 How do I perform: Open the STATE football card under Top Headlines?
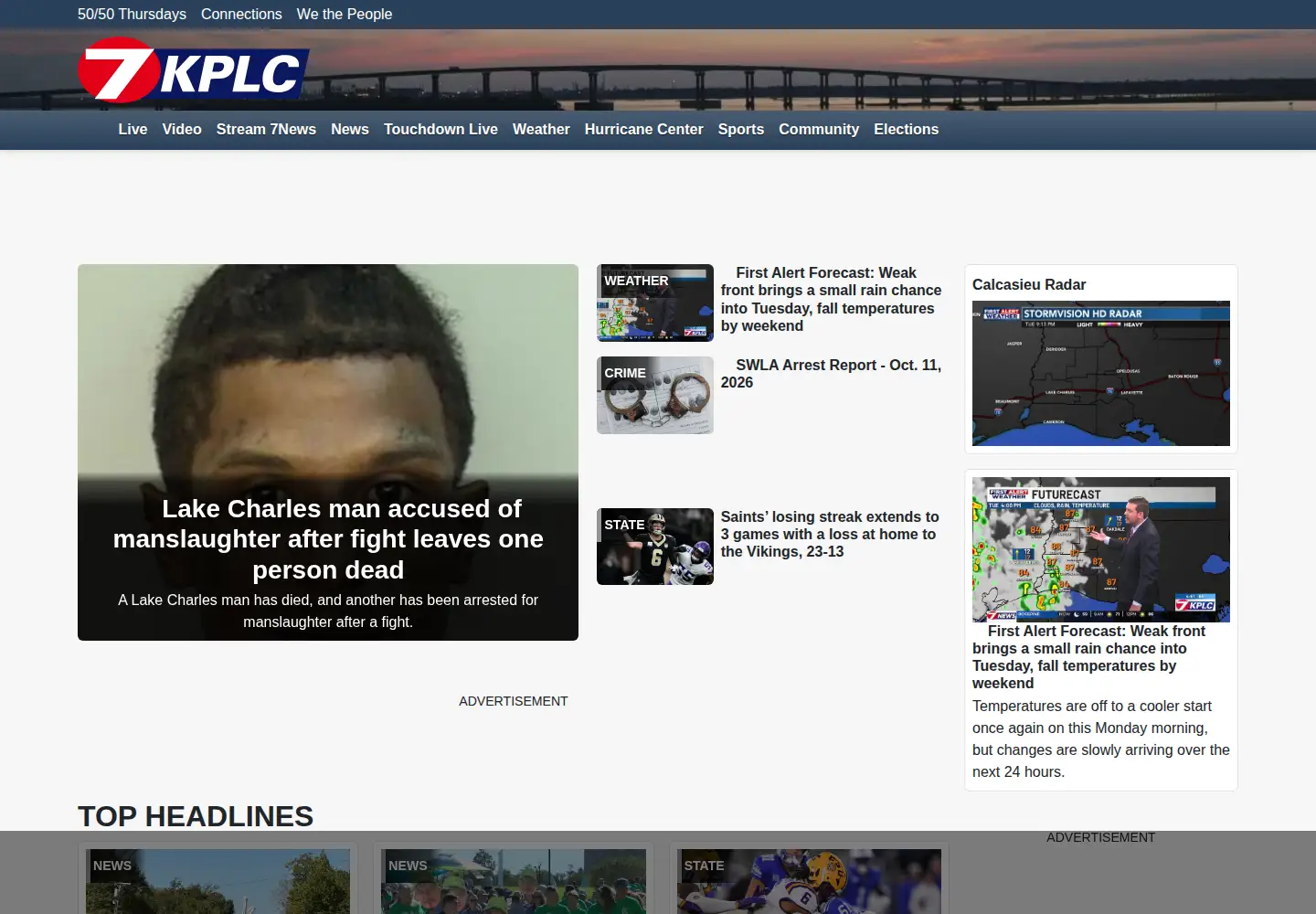click(809, 881)
